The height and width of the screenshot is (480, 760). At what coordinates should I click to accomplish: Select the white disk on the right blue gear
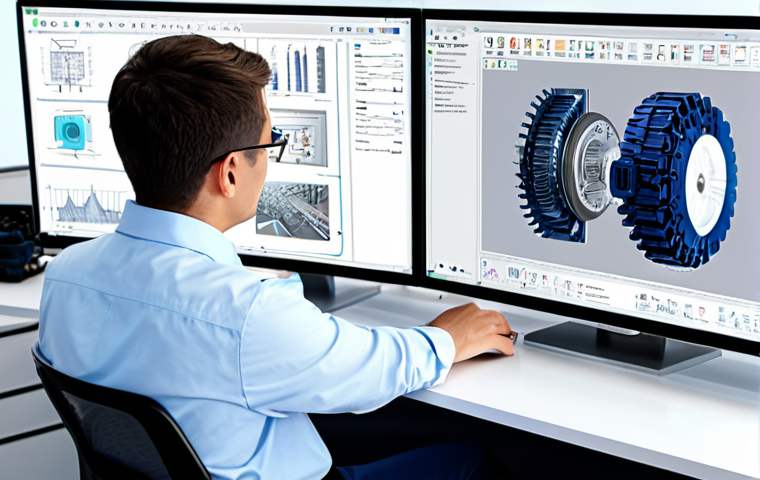tap(706, 185)
